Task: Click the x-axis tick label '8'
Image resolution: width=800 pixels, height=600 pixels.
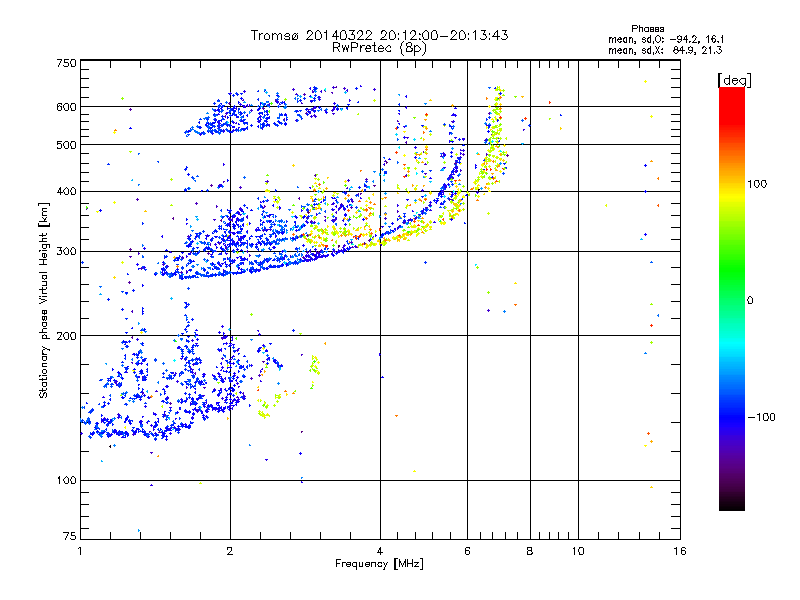Action: (530, 551)
